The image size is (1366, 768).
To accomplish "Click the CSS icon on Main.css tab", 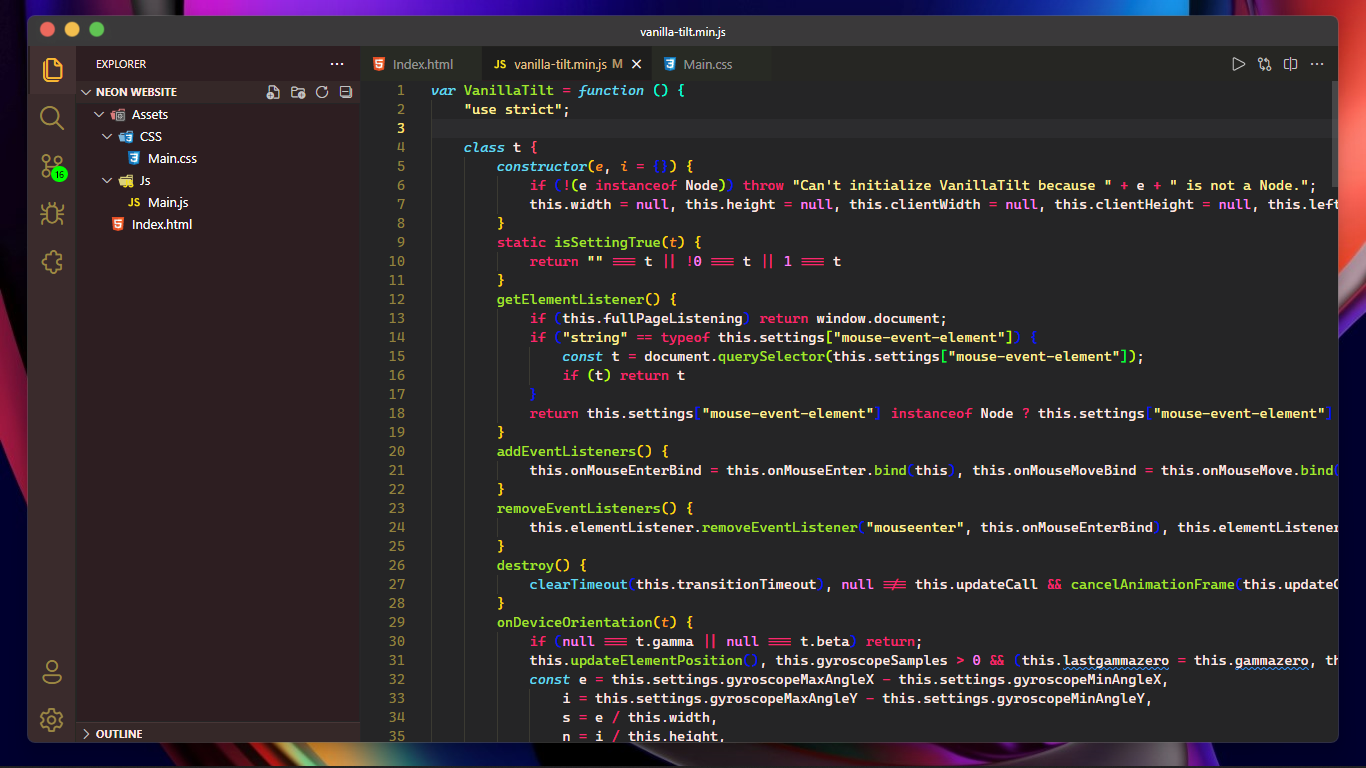I will tap(670, 64).
